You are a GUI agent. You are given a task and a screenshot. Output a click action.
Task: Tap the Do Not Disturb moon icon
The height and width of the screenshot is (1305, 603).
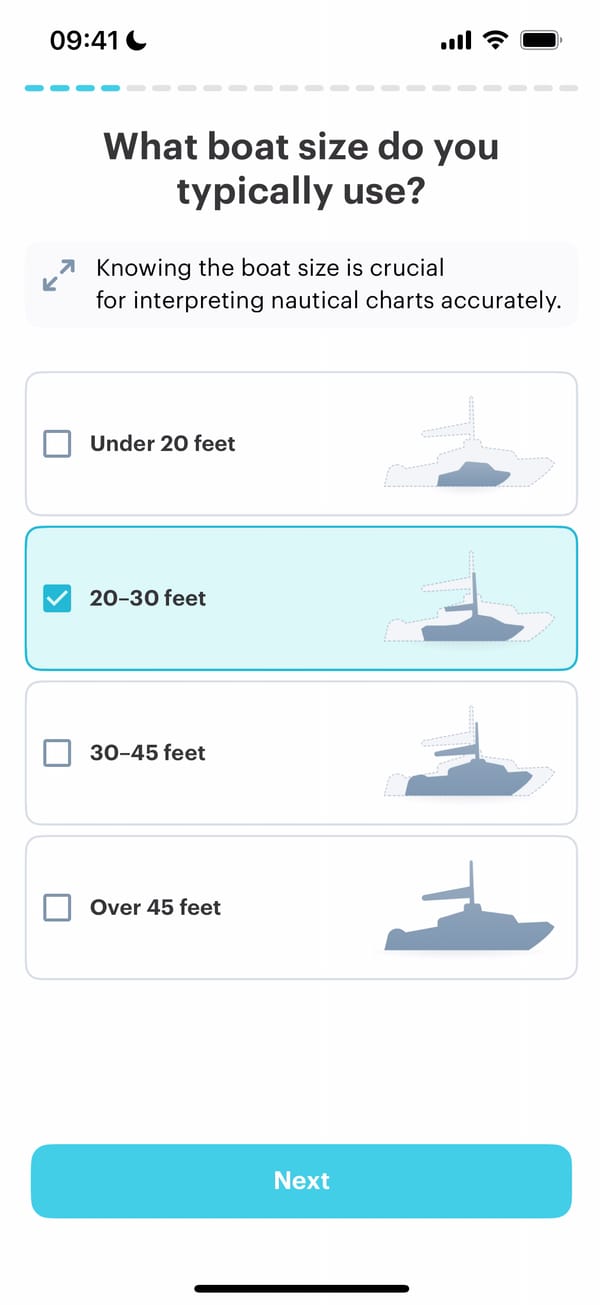[x=137, y=40]
